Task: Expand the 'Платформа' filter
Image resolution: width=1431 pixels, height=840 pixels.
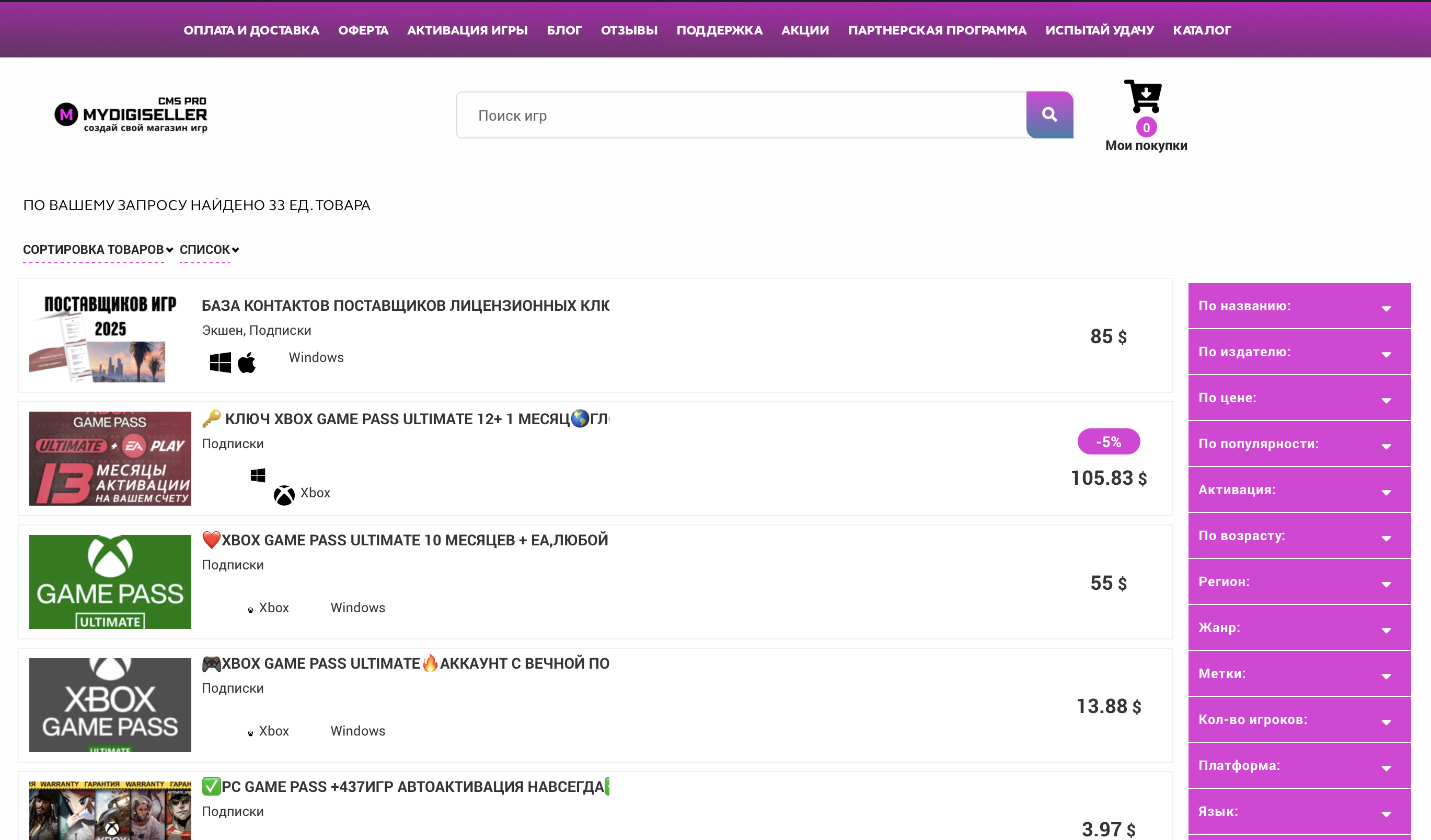Action: [1299, 766]
